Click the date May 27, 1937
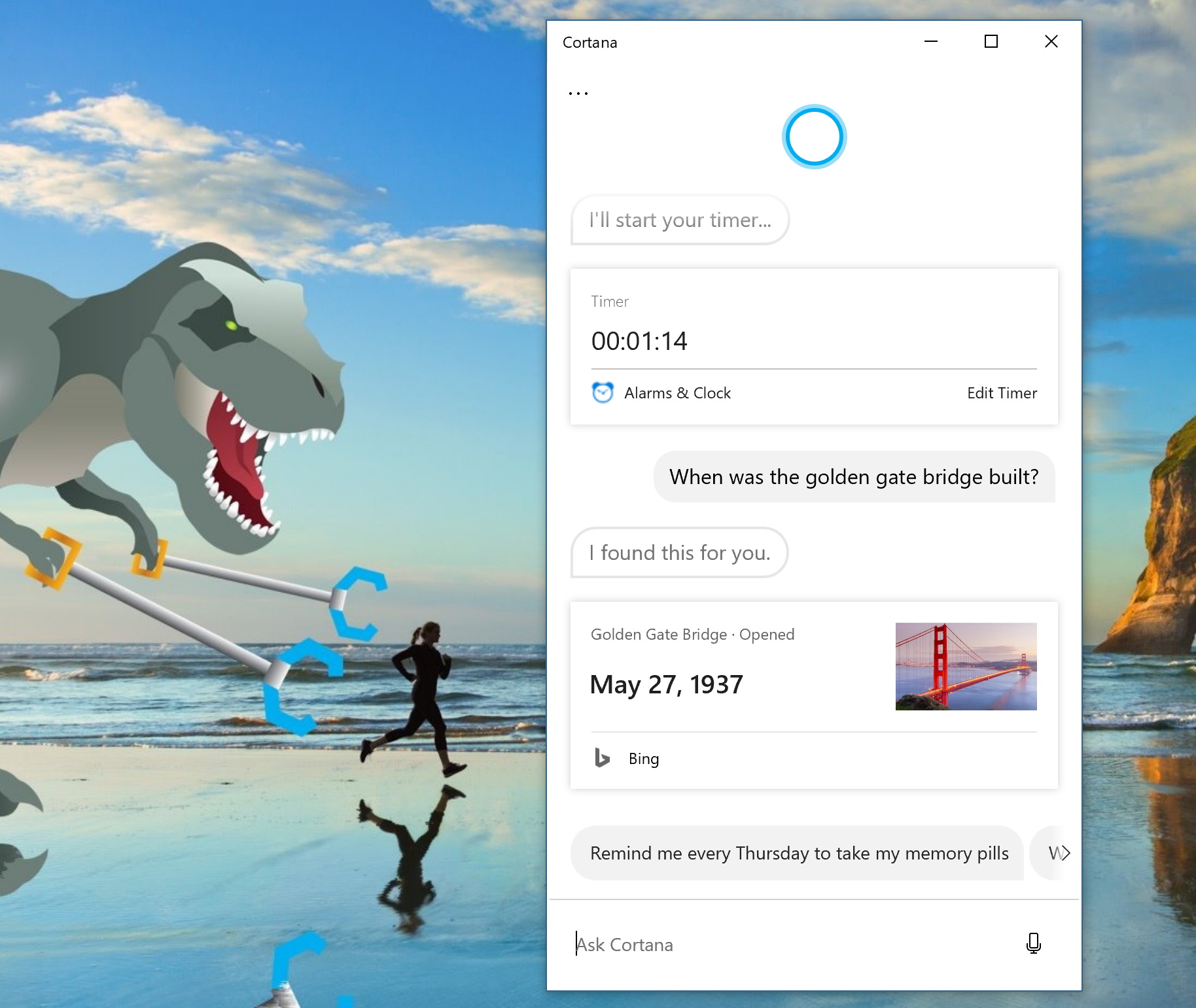This screenshot has height=1008, width=1196. tap(667, 685)
